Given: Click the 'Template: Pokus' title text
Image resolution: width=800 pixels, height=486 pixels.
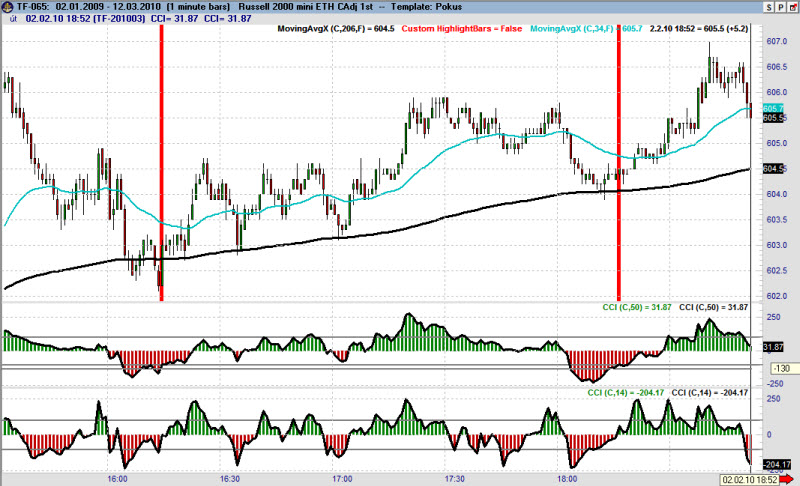Looking at the screenshot, I should pos(427,7).
